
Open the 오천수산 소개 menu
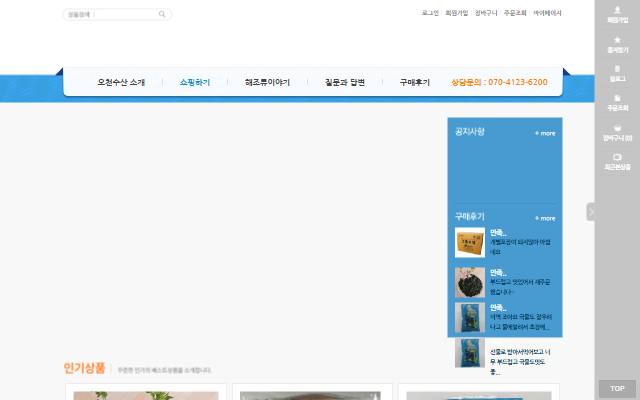pos(121,82)
